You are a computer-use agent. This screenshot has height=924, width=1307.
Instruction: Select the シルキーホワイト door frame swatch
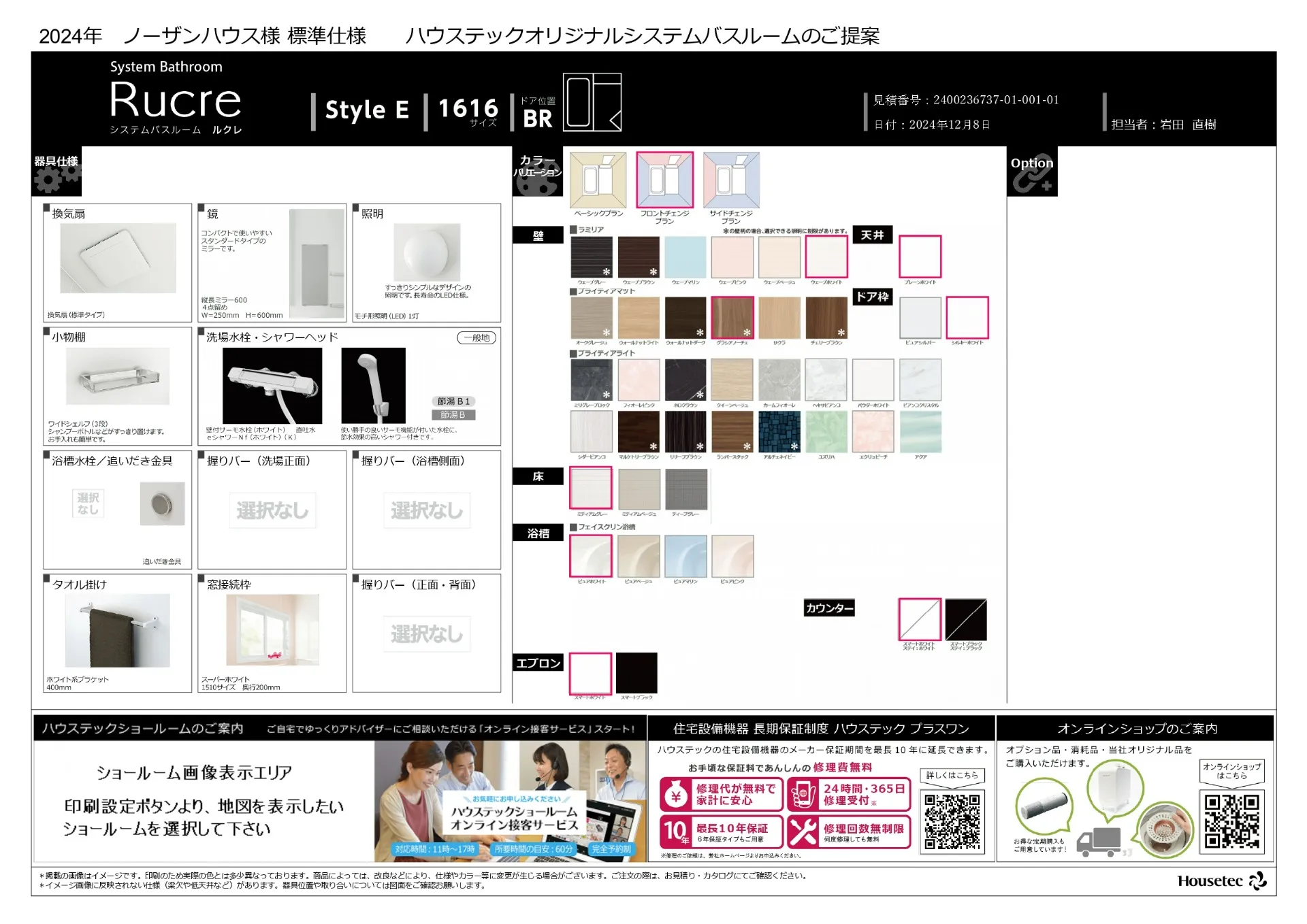[967, 318]
